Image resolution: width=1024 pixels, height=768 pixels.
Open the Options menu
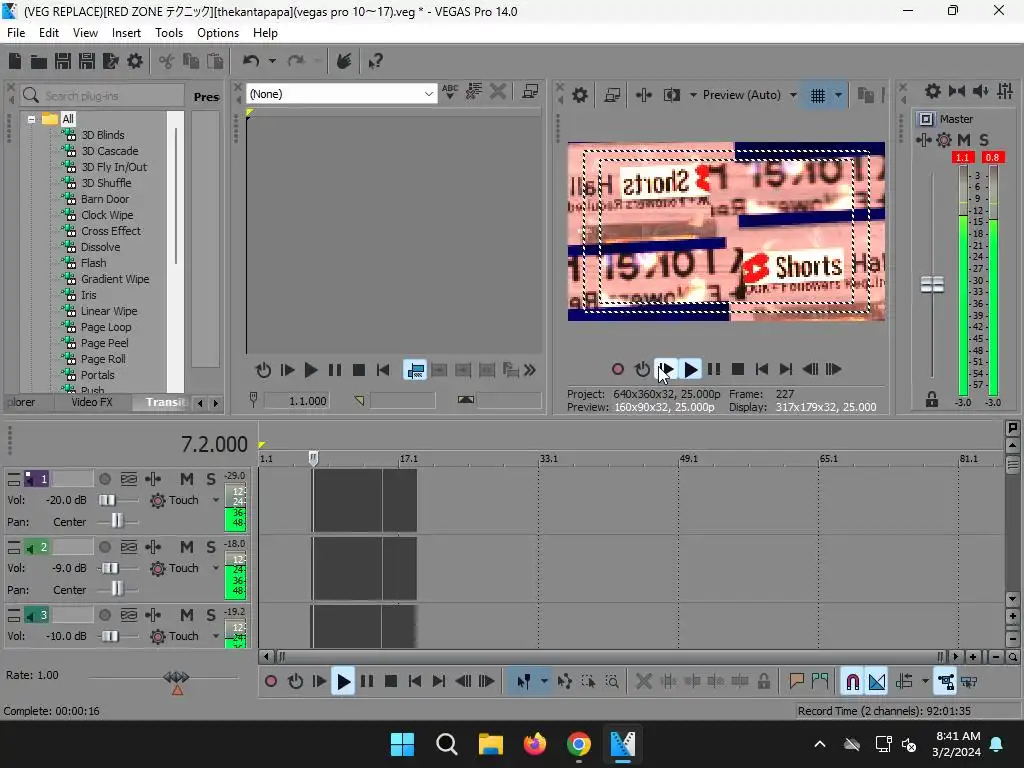[x=217, y=33]
